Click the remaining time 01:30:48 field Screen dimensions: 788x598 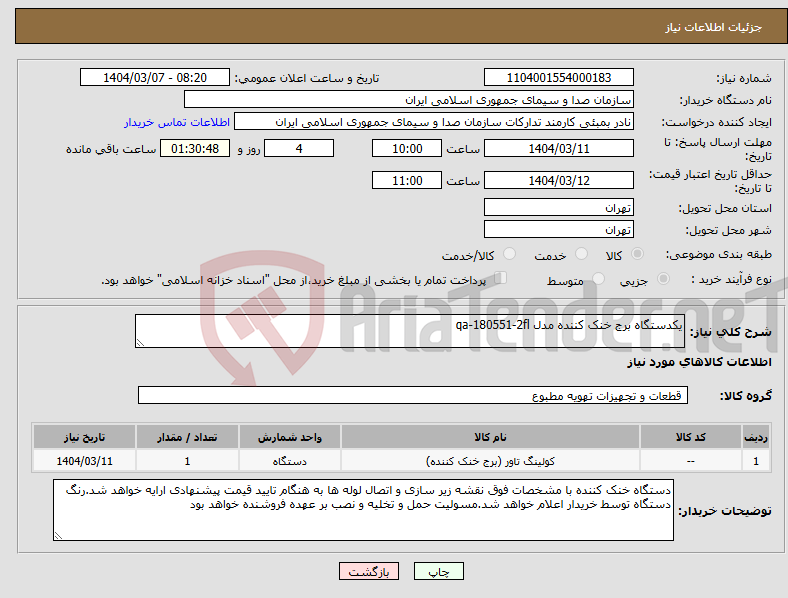[195, 148]
